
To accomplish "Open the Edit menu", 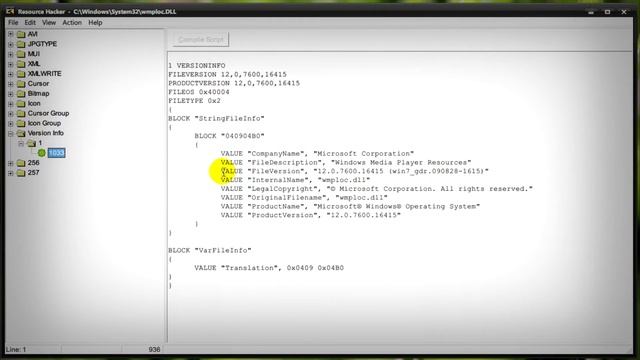I will tap(30, 23).
